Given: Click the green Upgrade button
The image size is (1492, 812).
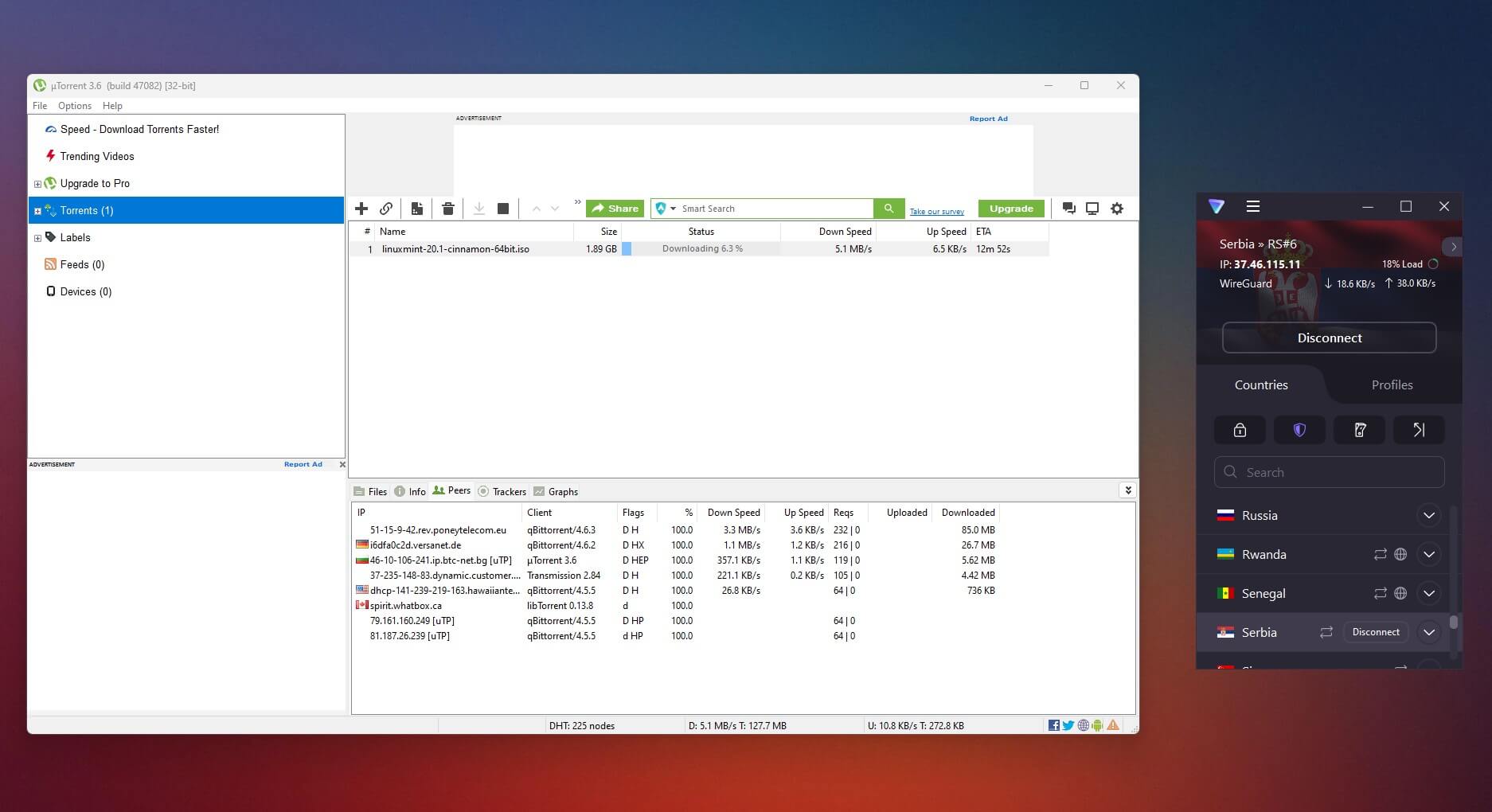Looking at the screenshot, I should click(x=1011, y=209).
